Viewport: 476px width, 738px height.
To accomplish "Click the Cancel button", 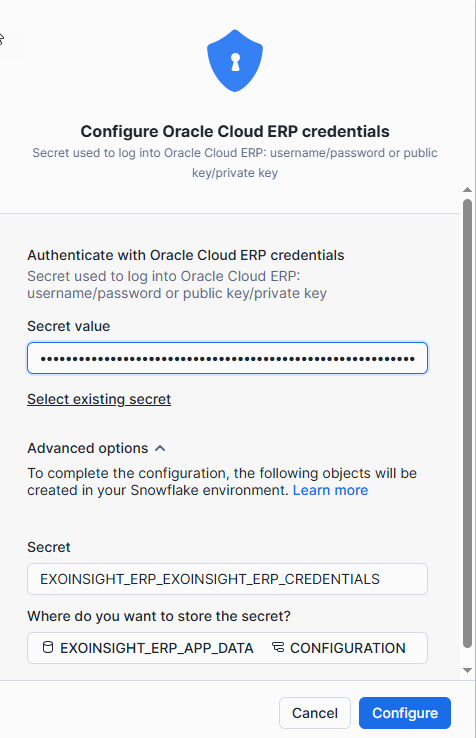I will tap(315, 713).
